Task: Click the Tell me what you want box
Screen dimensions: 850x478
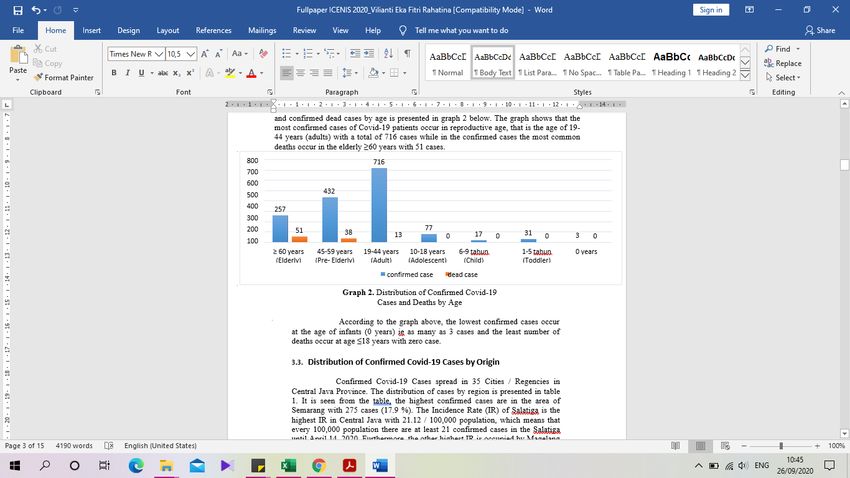Action: [461, 30]
